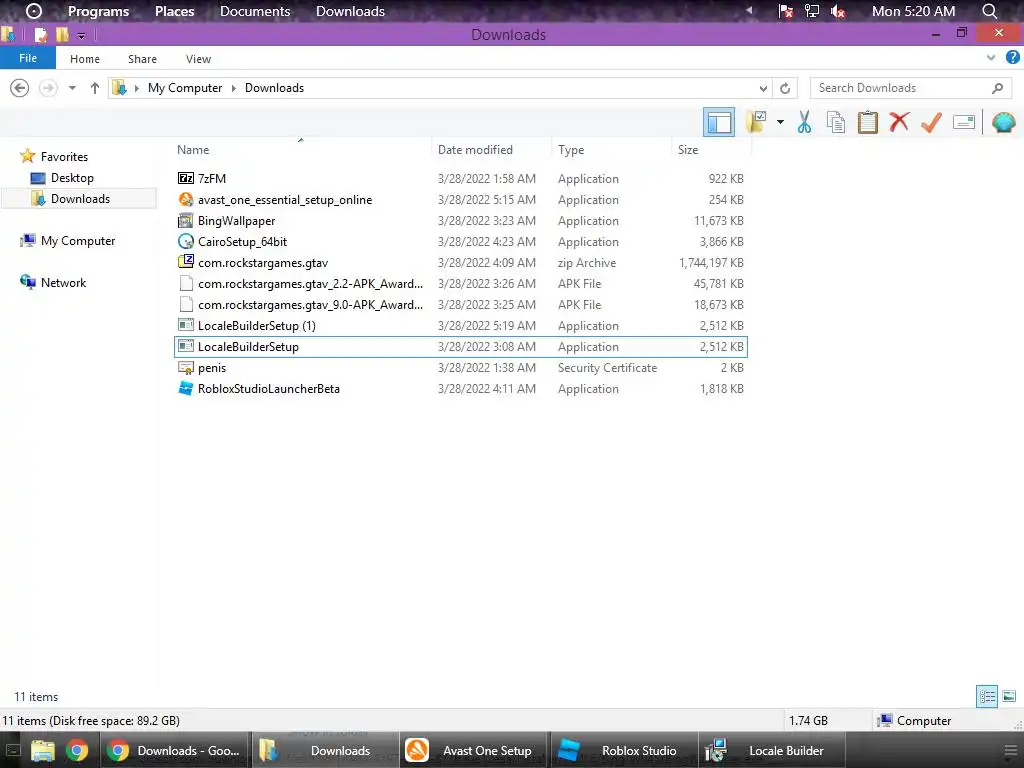Open the Documents menu in top panel
The width and height of the screenshot is (1024, 768).
point(255,11)
